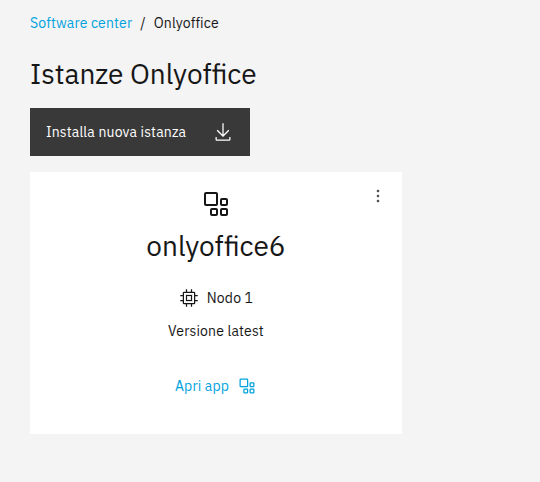Click the download arrow icon on install button
The image size is (540, 482).
(223, 132)
